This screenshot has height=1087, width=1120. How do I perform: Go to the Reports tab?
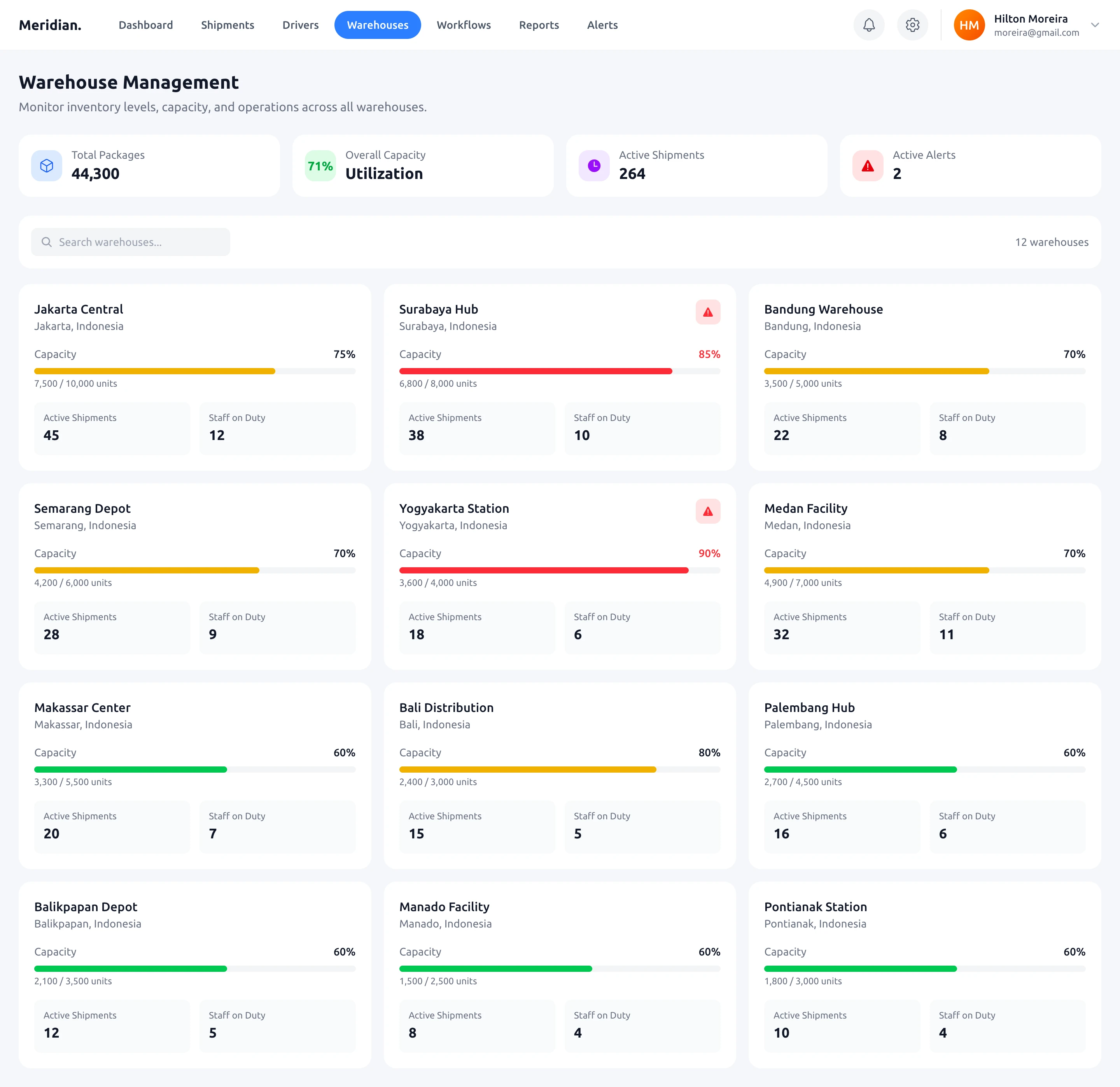pyautogui.click(x=538, y=25)
